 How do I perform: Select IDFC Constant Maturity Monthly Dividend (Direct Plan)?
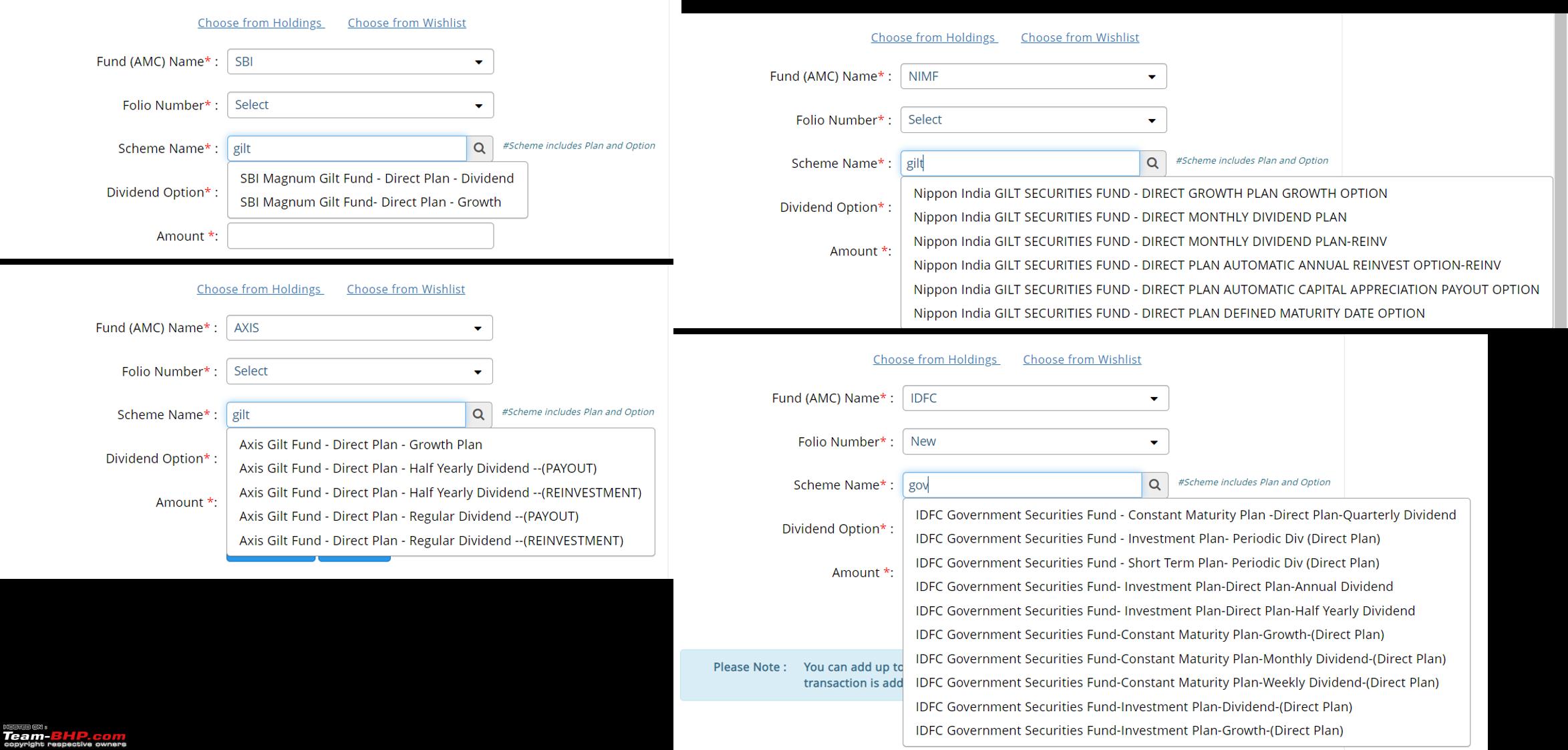coord(1186,658)
